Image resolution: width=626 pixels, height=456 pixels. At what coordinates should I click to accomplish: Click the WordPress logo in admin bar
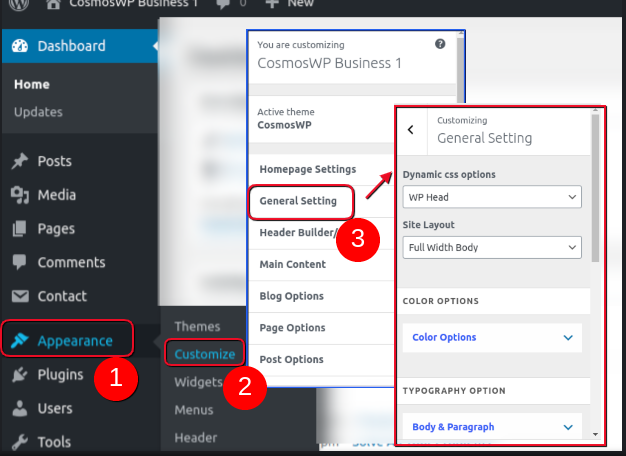click(19, 4)
